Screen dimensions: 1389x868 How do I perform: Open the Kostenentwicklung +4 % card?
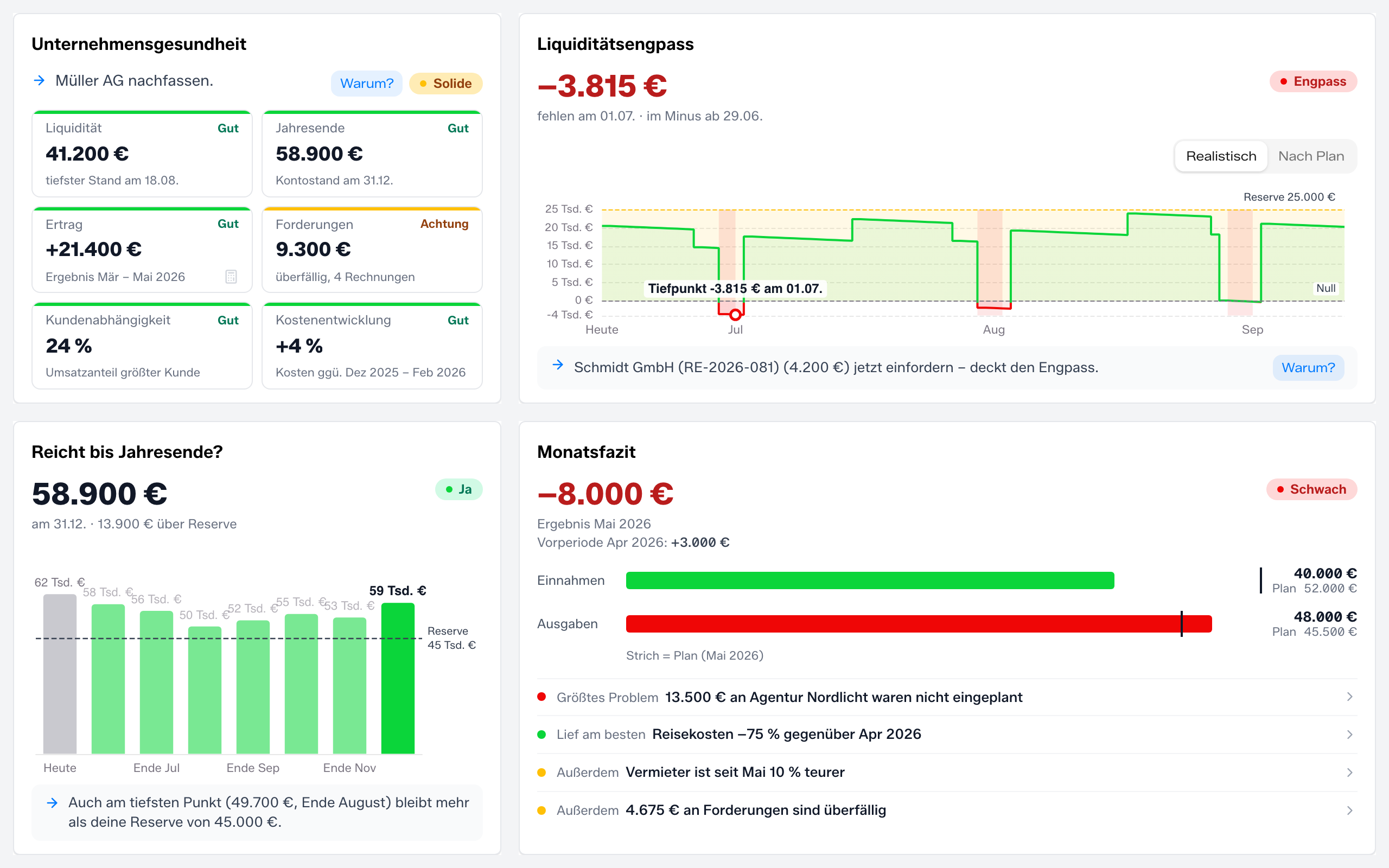coord(372,346)
